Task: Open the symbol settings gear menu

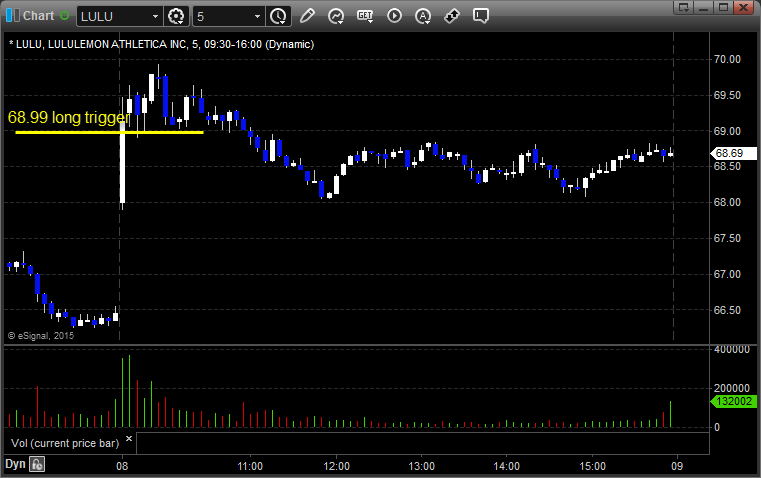Action: [x=177, y=16]
